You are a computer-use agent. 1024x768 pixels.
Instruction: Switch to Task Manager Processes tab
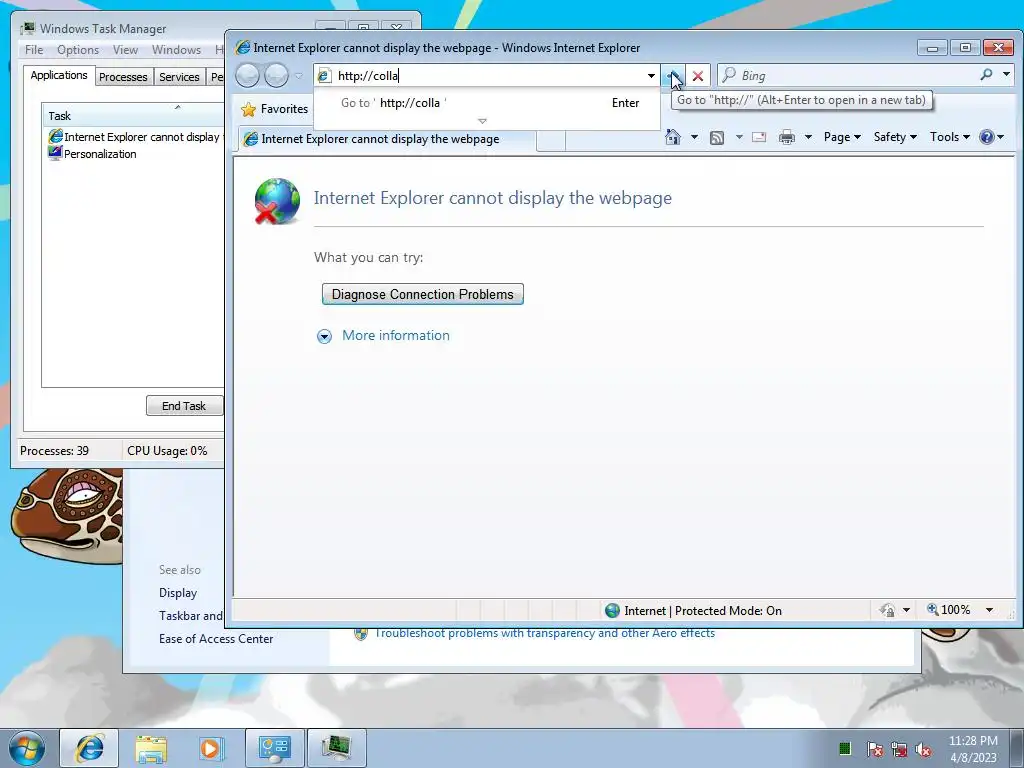coord(123,77)
